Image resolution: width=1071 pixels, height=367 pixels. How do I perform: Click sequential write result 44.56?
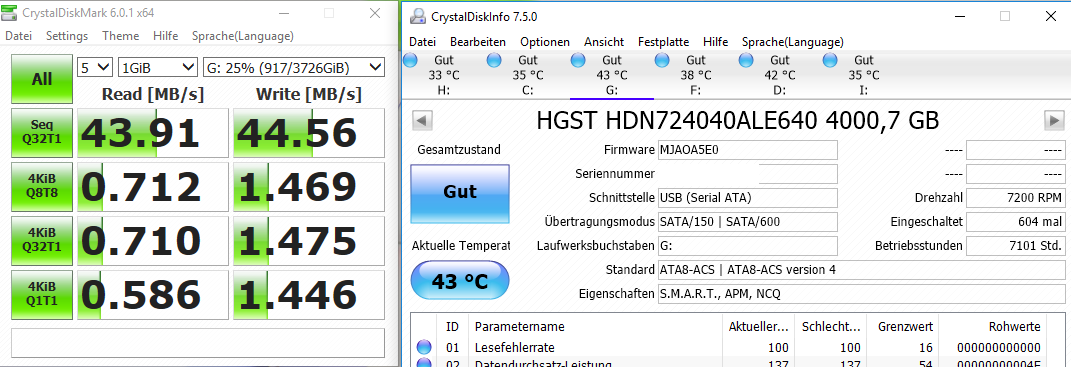coord(309,133)
